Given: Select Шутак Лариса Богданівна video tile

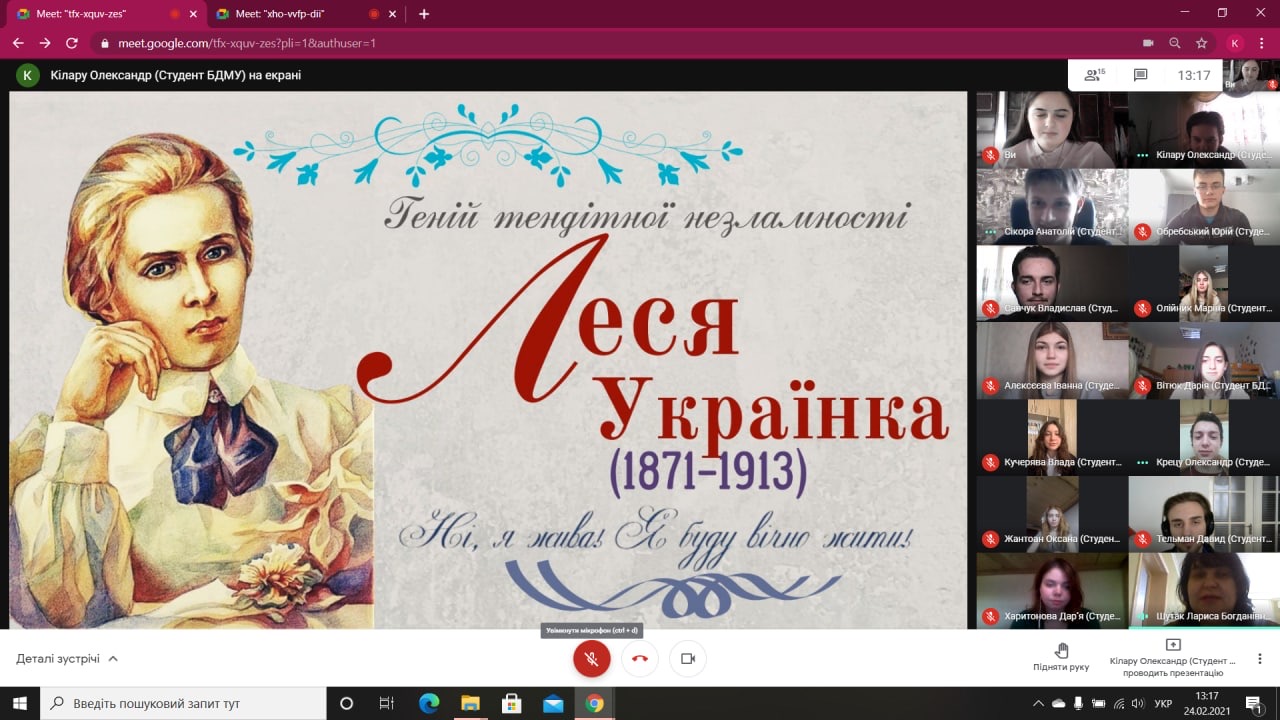Looking at the screenshot, I should click(1204, 591).
